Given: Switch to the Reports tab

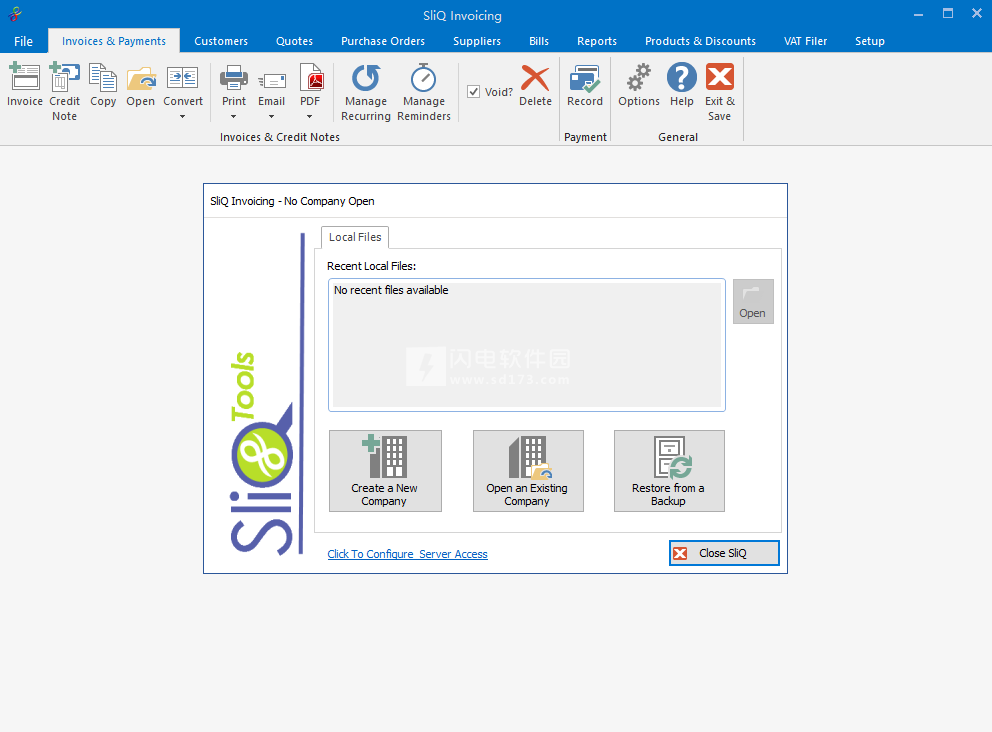Looking at the screenshot, I should (x=597, y=41).
